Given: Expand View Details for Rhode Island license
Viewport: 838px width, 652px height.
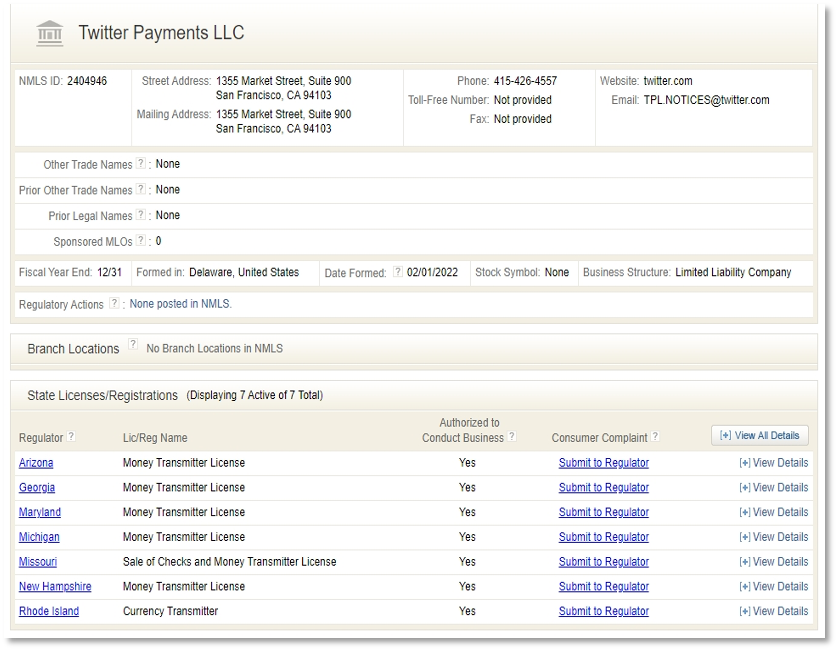Looking at the screenshot, I should [773, 611].
